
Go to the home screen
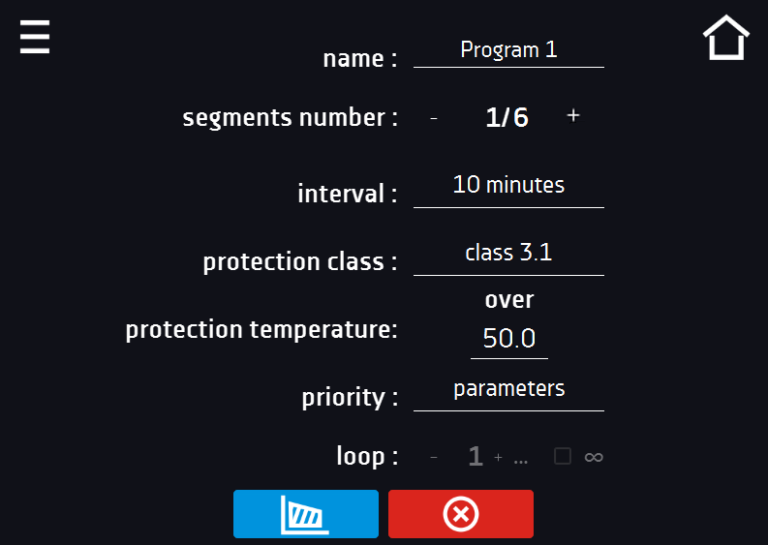[x=726, y=38]
